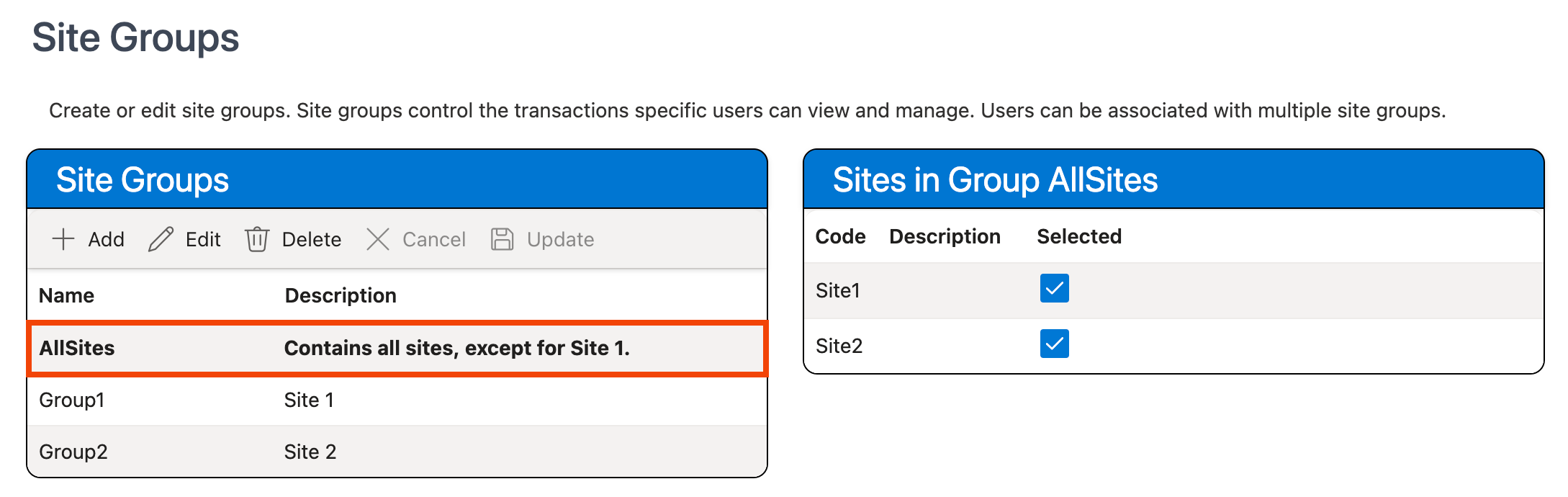The width and height of the screenshot is (1568, 497).
Task: Click the Site2 code cell
Action: pos(839,346)
